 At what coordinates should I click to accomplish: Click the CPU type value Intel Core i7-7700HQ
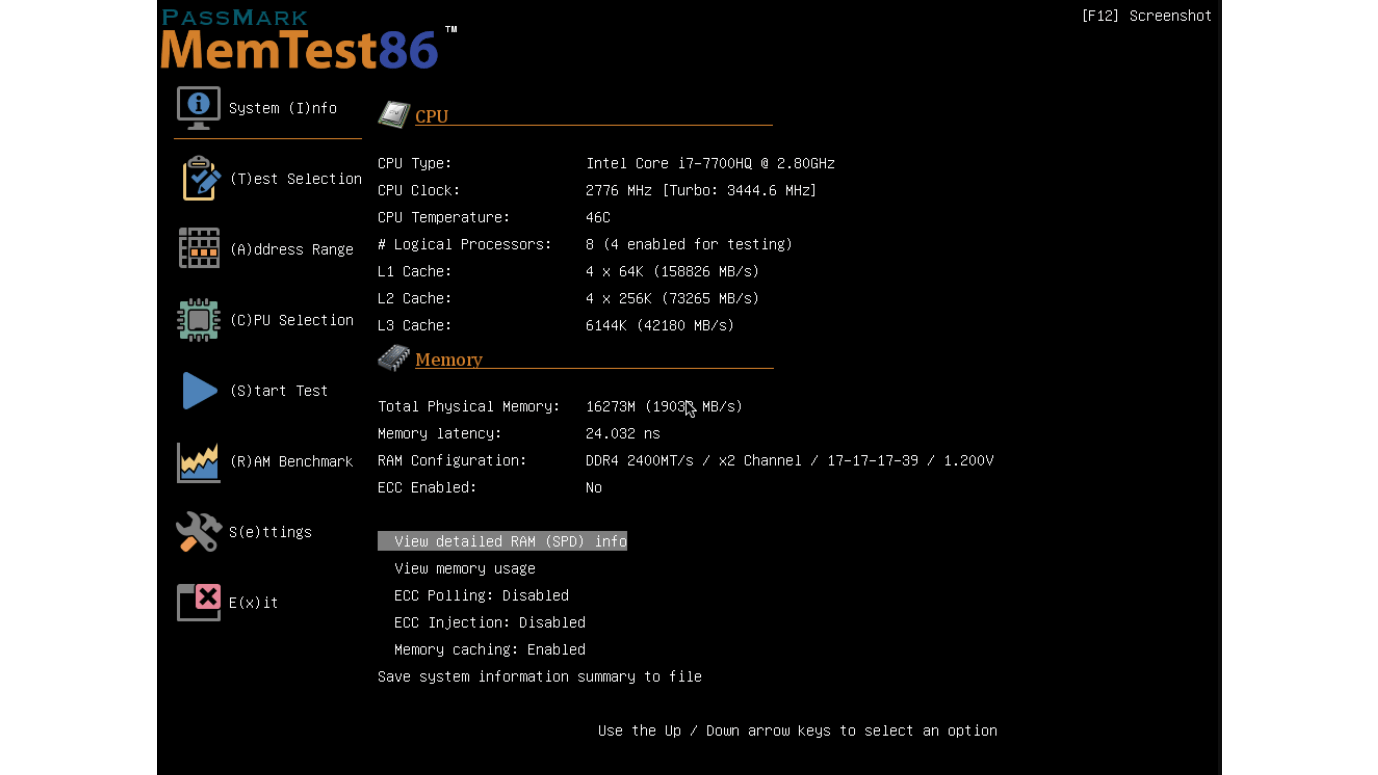click(710, 163)
